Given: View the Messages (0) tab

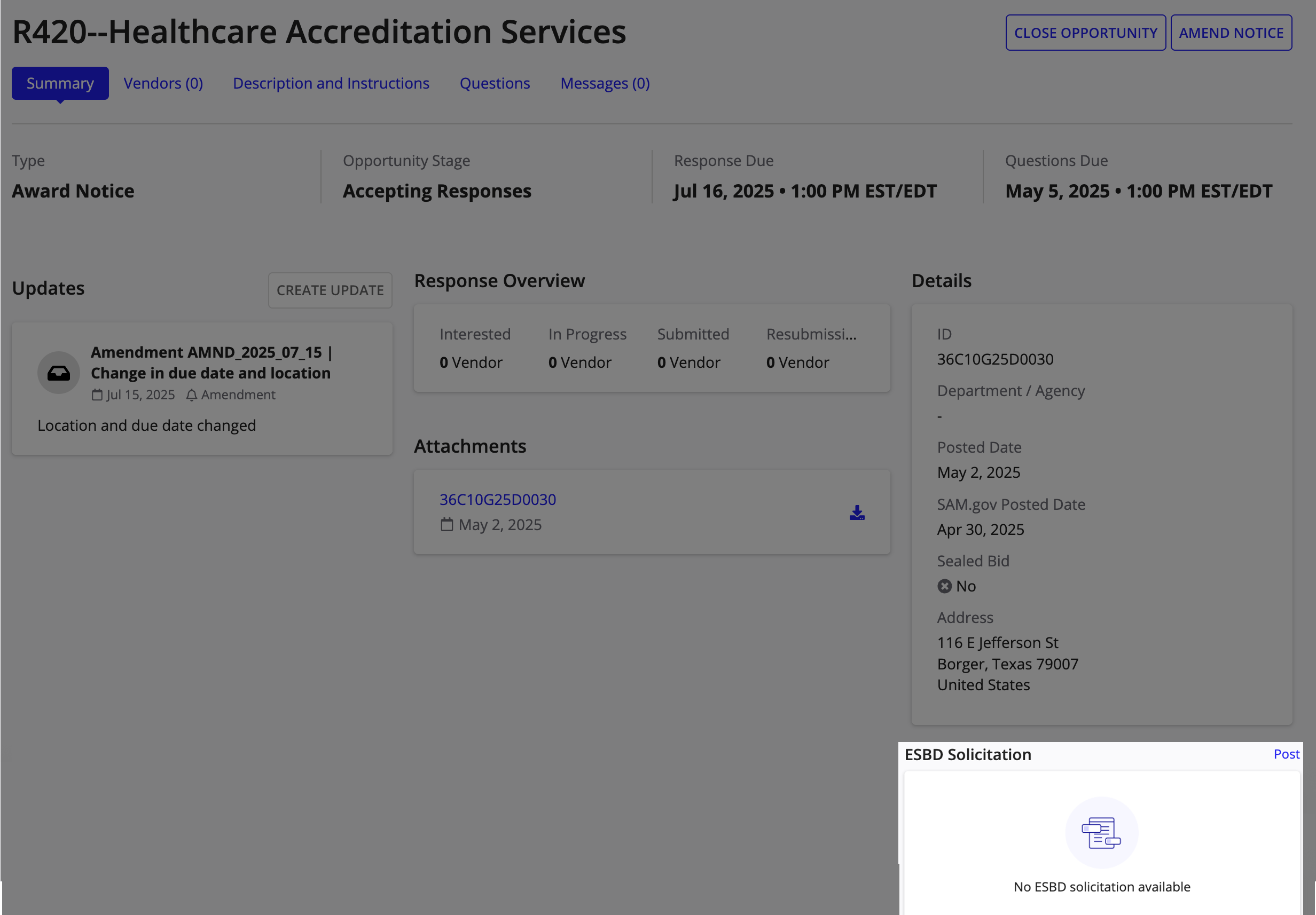Looking at the screenshot, I should point(605,83).
